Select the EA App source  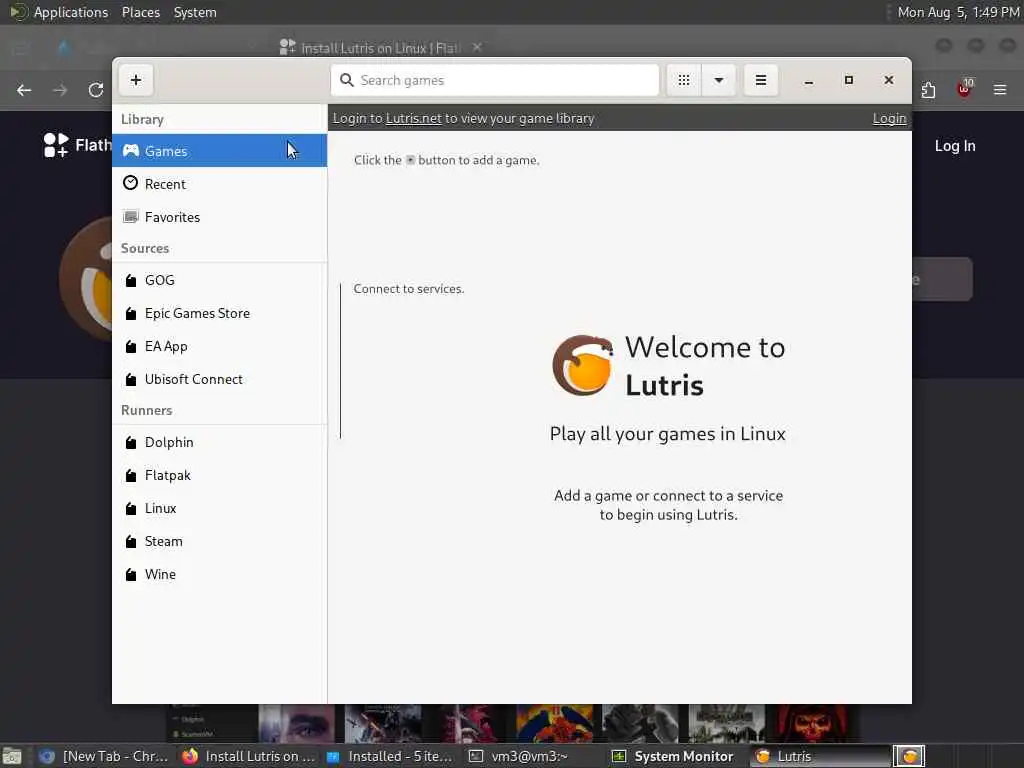pos(219,346)
